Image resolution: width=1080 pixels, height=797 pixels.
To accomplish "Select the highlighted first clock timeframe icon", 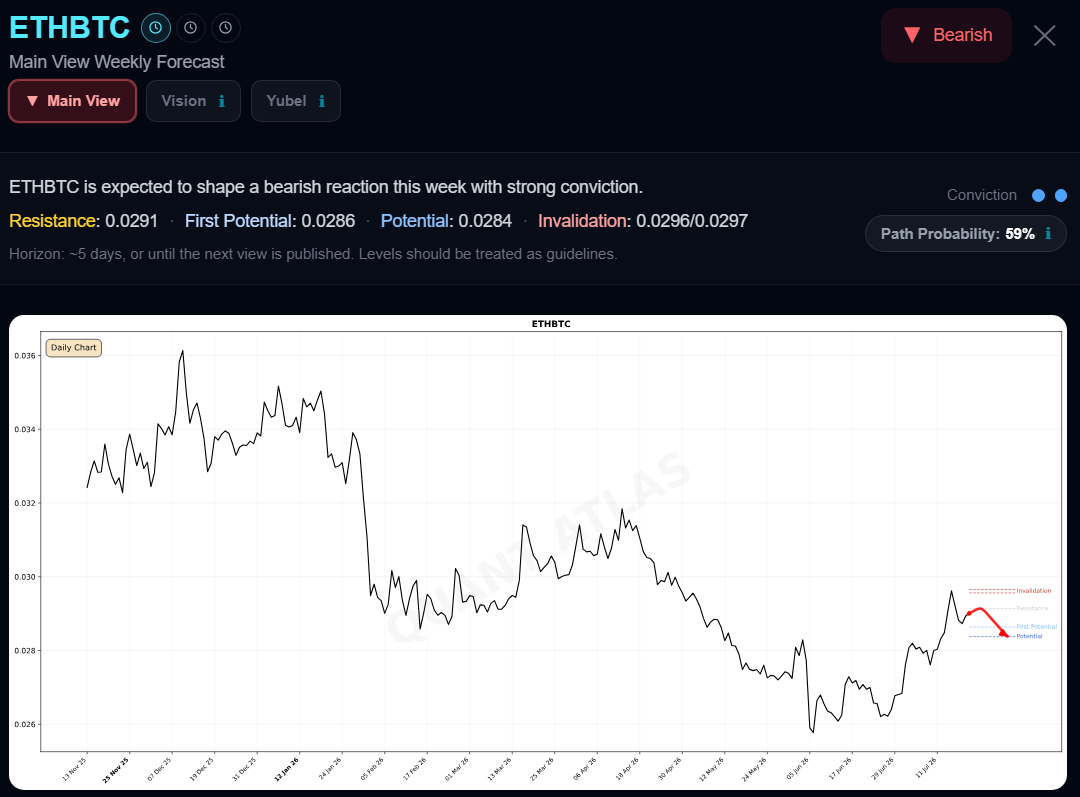I will (156, 28).
